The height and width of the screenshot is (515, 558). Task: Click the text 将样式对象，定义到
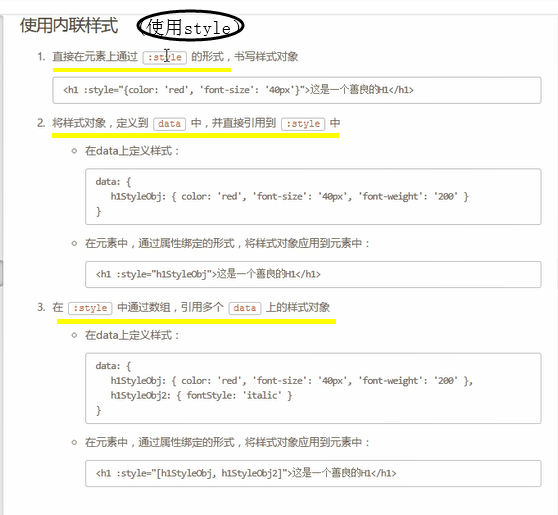tap(100, 123)
